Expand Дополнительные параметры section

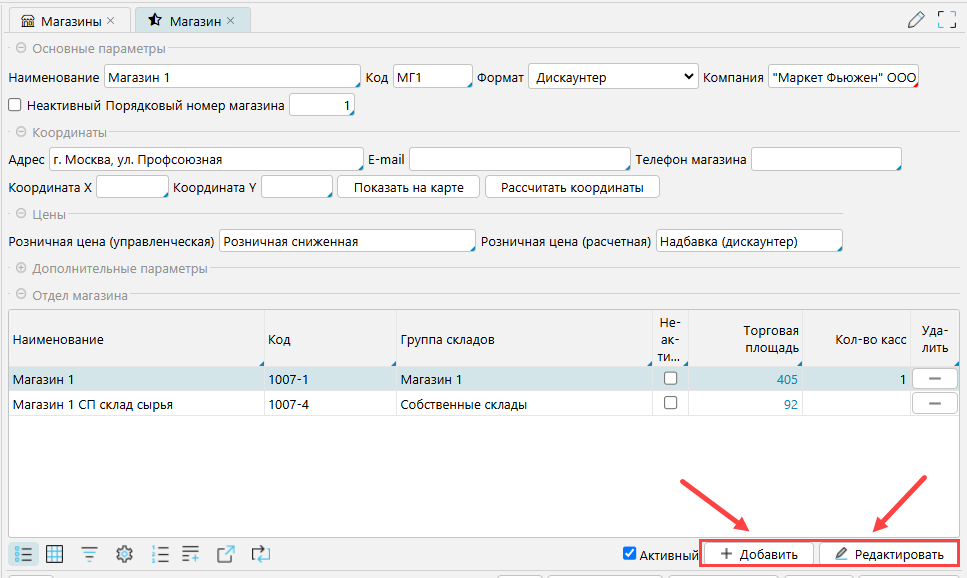pos(19,268)
